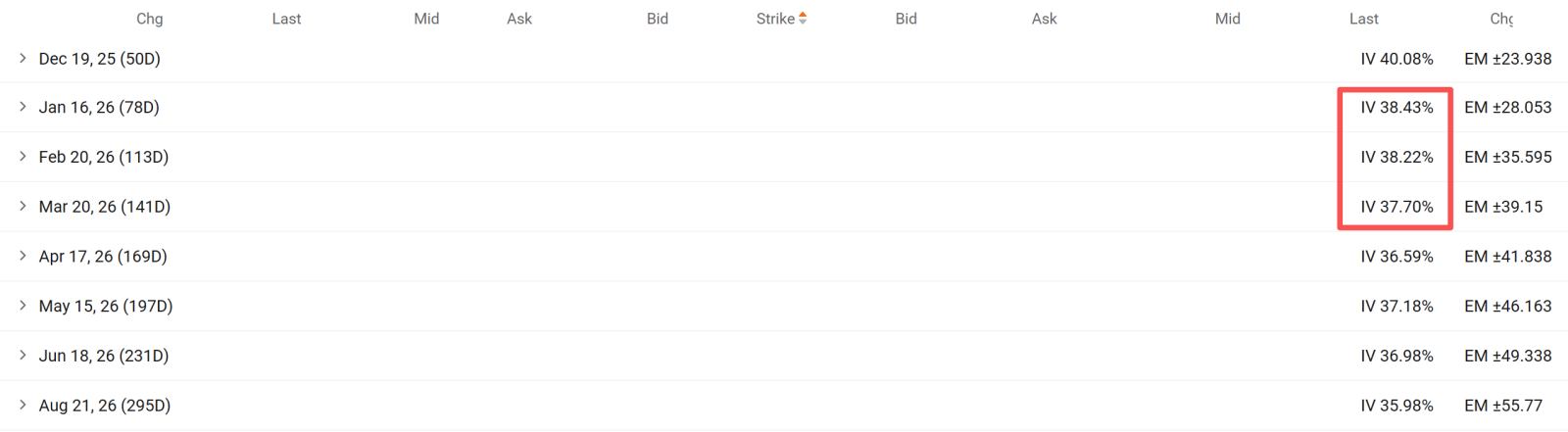Click the IV 36.59% value
This screenshot has height=432, width=1568.
[x=1396, y=257]
